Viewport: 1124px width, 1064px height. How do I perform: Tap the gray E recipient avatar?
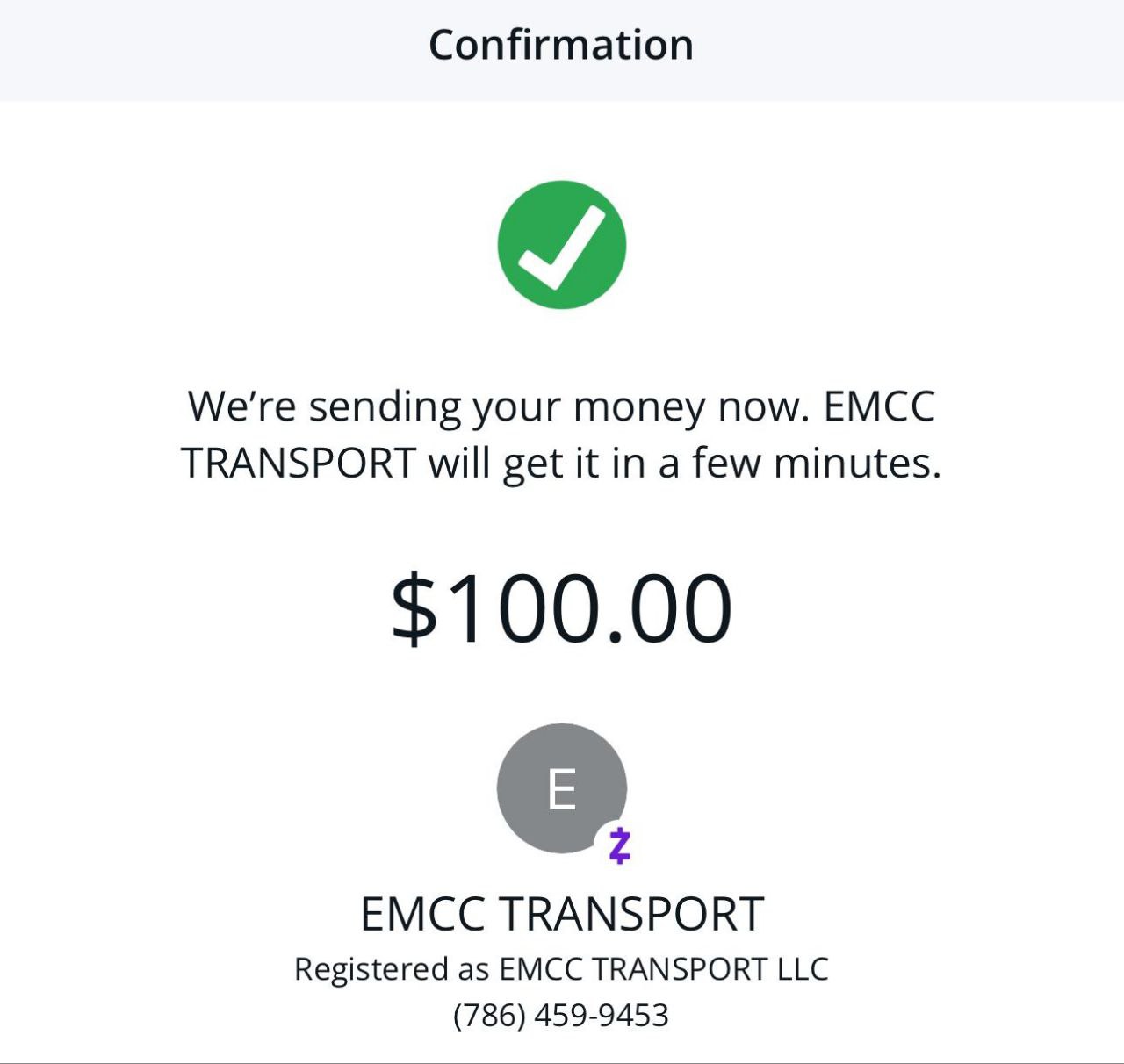(x=560, y=787)
